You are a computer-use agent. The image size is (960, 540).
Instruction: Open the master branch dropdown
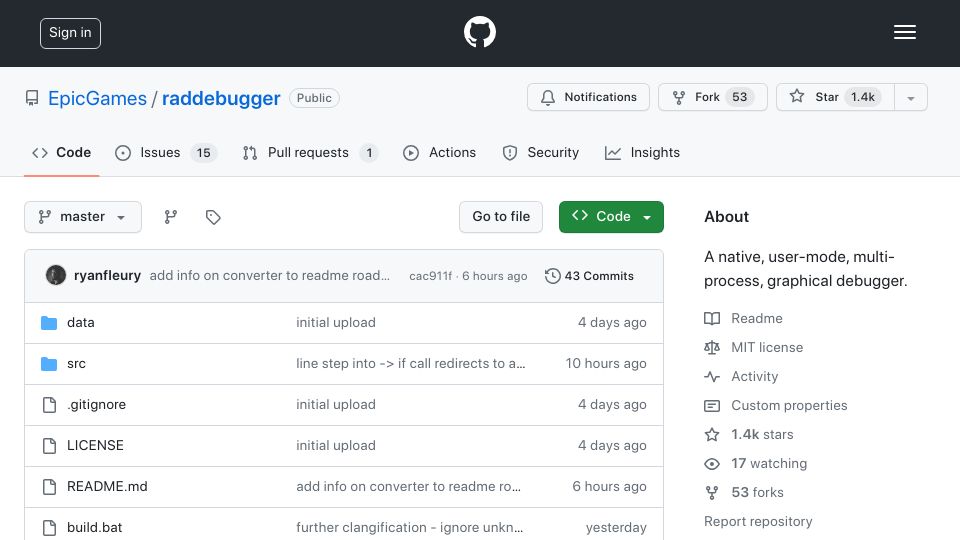pyautogui.click(x=83, y=217)
